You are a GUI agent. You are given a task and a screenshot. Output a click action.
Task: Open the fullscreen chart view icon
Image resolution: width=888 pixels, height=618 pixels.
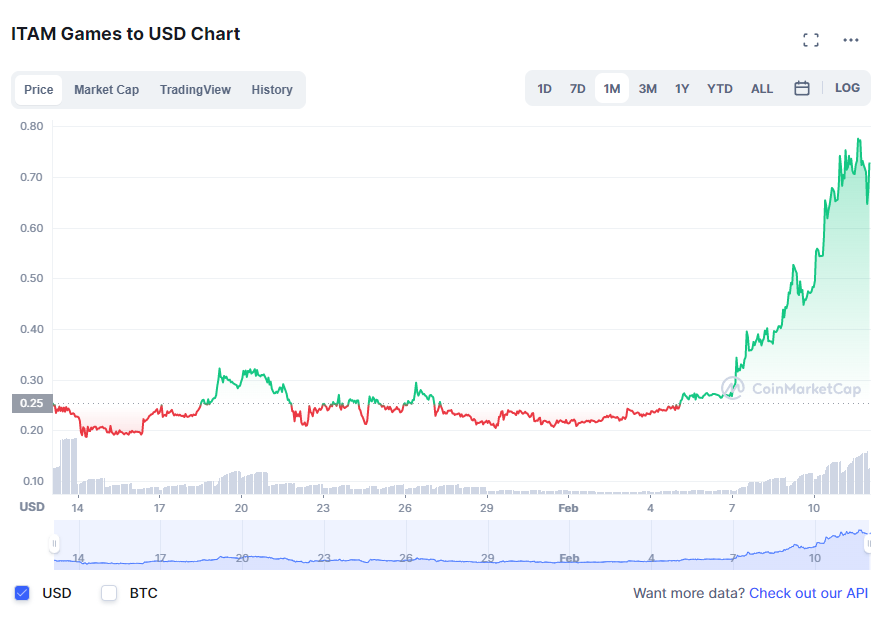coord(810,40)
